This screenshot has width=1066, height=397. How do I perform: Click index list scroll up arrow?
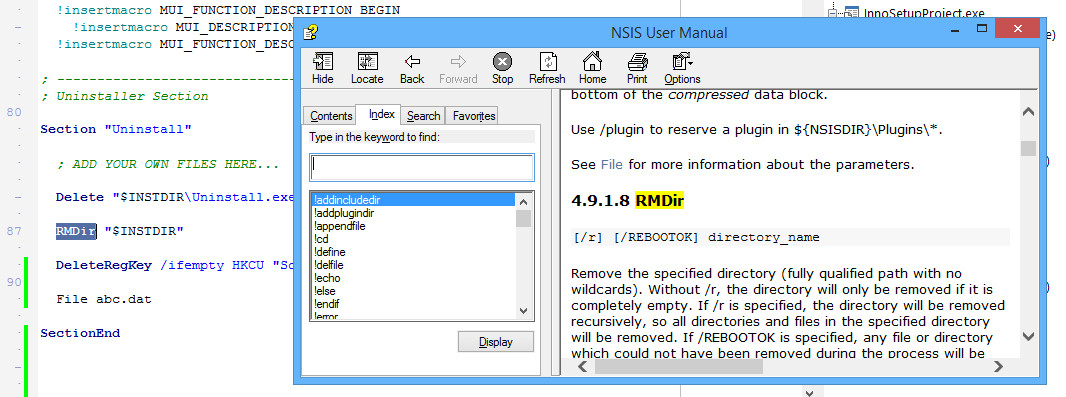[x=523, y=201]
